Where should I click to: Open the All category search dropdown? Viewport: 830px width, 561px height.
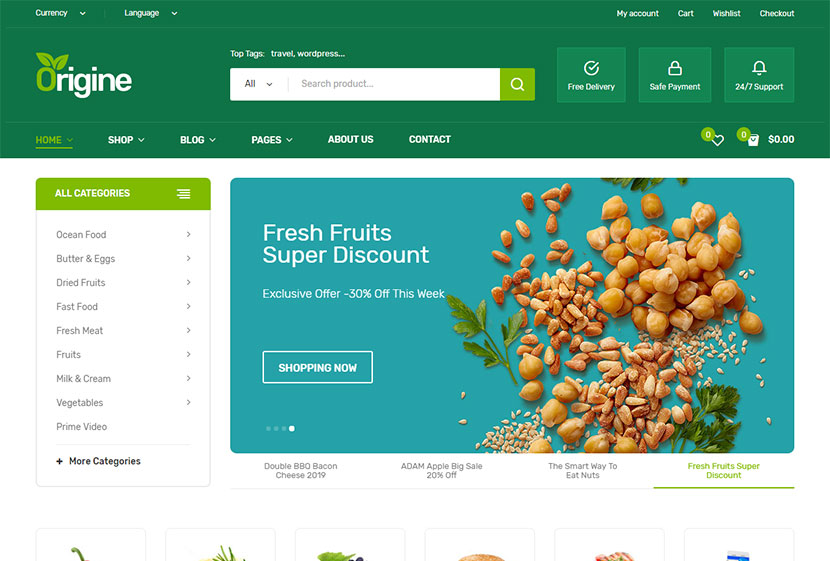click(259, 84)
